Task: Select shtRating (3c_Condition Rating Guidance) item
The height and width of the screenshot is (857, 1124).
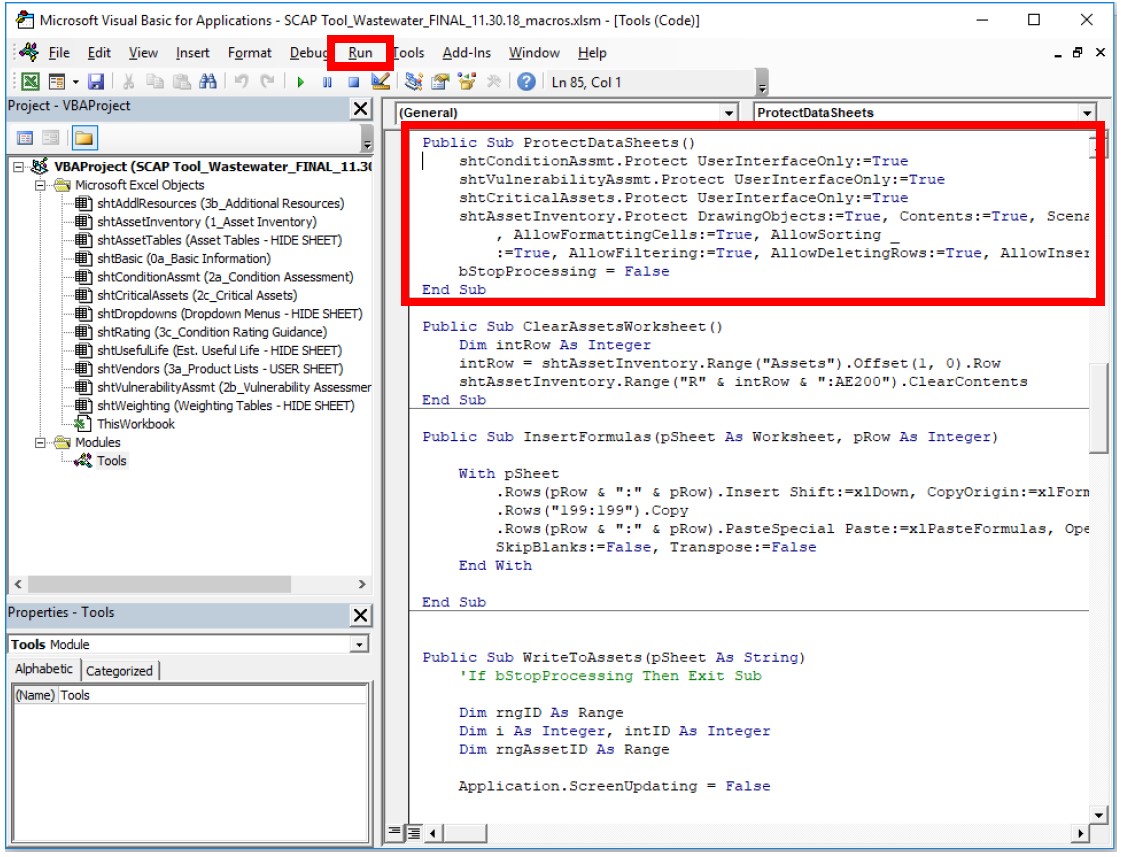Action: tap(211, 332)
